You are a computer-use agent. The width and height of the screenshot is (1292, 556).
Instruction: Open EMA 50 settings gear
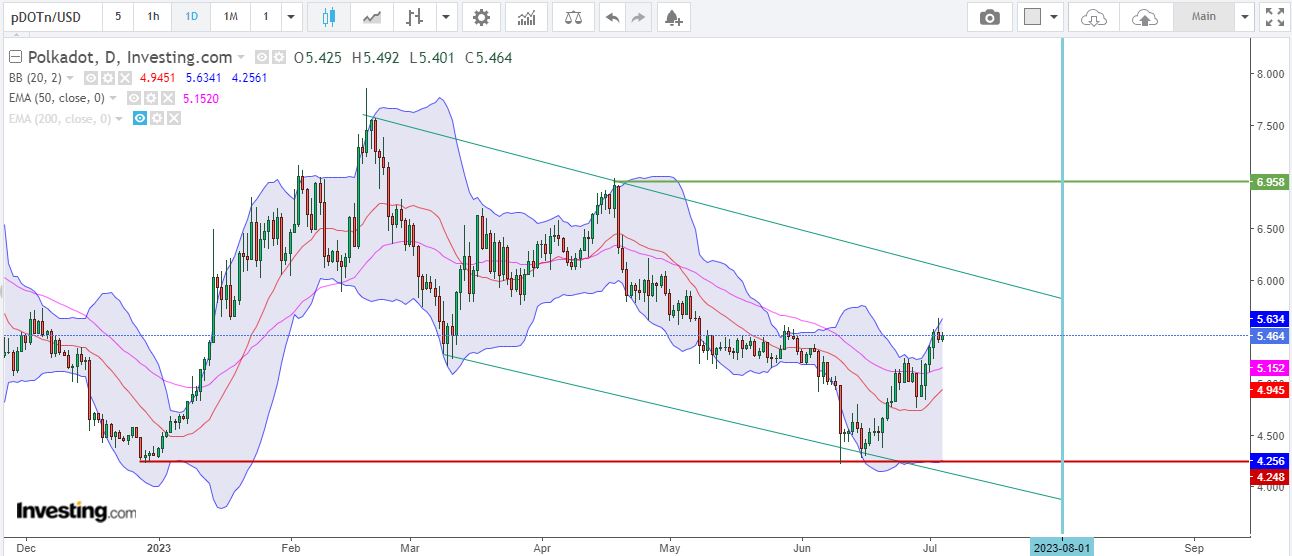[x=150, y=99]
